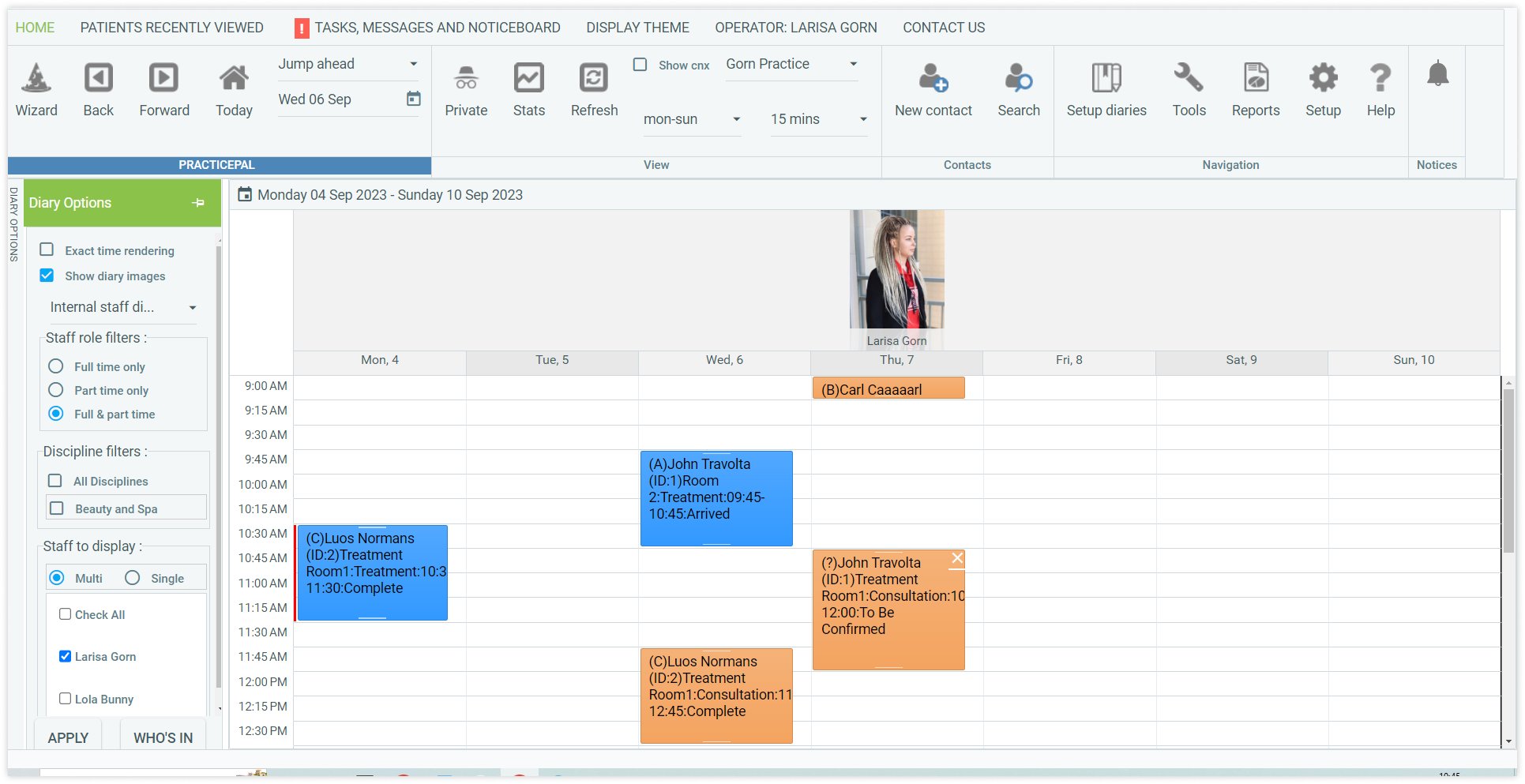Open the mon-sun view dropdown
This screenshot has width=1525, height=784.
click(692, 119)
